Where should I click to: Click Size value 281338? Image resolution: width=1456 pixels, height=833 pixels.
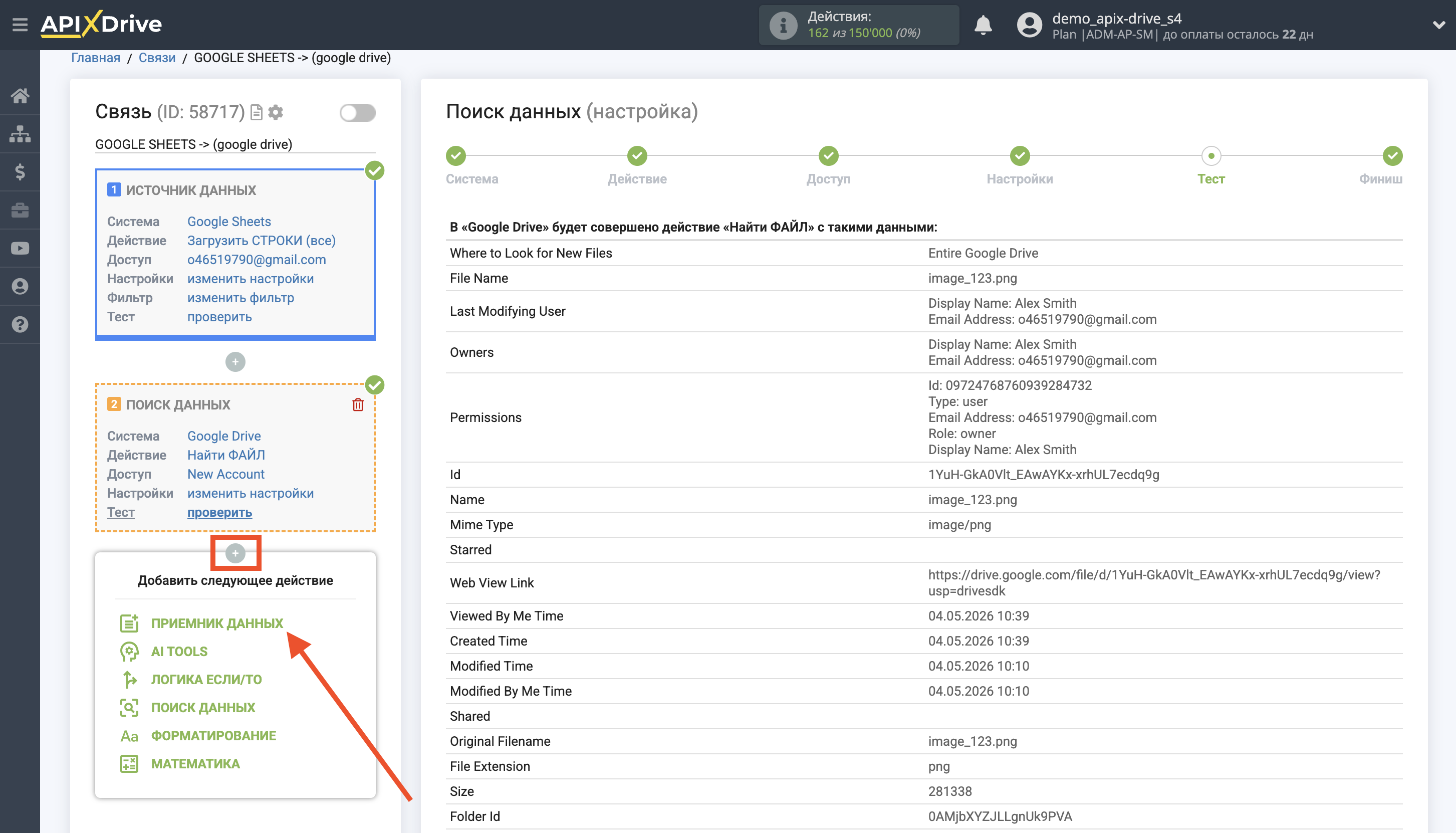(x=950, y=791)
